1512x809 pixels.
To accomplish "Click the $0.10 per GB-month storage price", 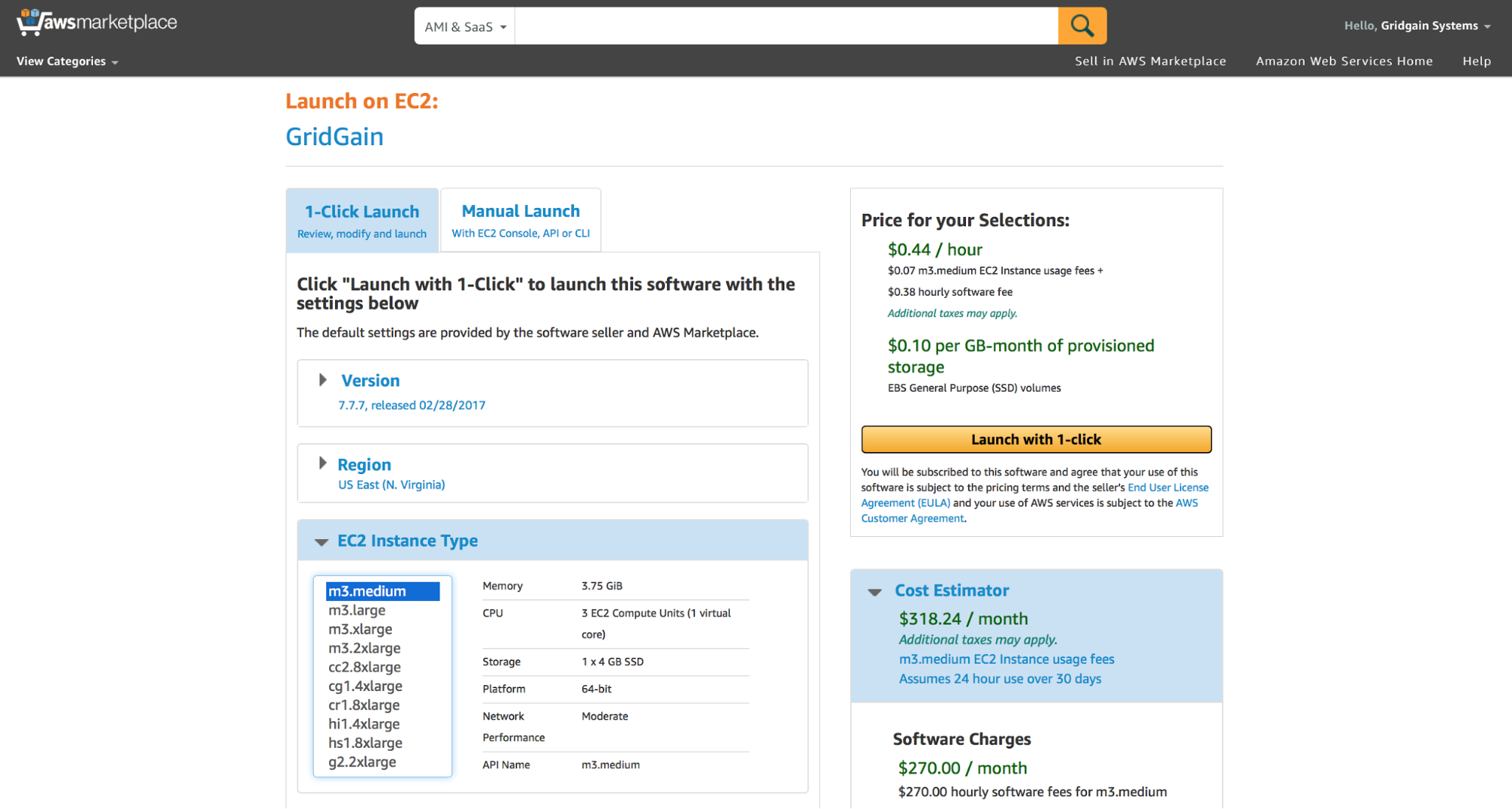I will [1021, 356].
